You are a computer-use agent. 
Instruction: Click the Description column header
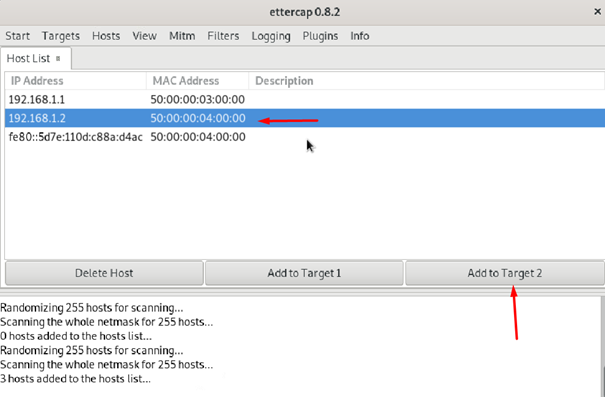426,81
